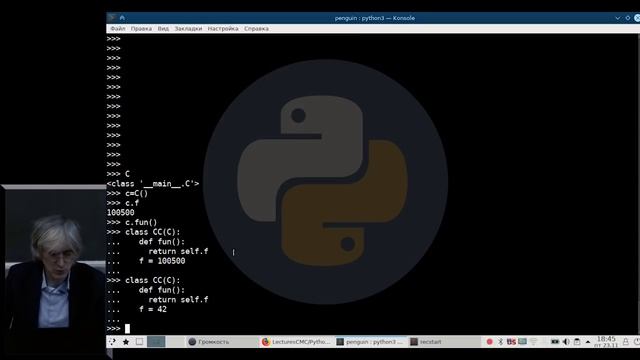Viewport: 640px width, 360px height.
Task: Open the clipboard tray icon
Action: [x=577, y=342]
